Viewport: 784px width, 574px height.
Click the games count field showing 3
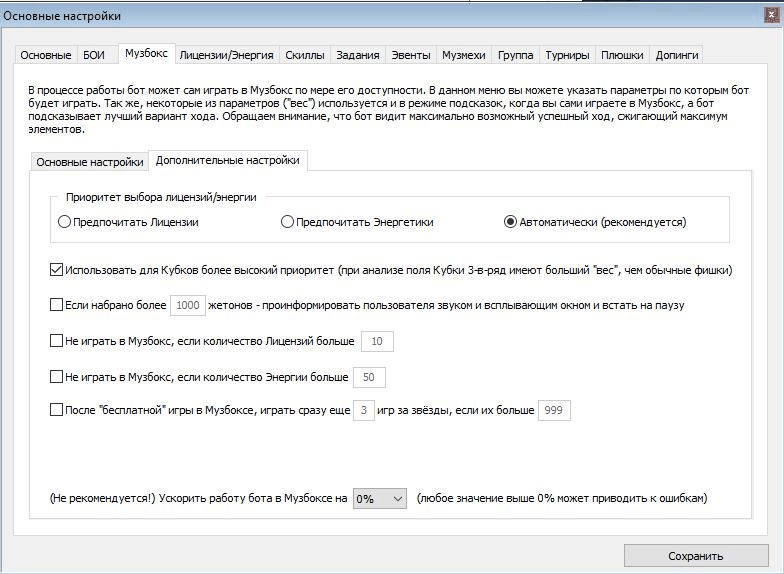pyautogui.click(x=364, y=410)
